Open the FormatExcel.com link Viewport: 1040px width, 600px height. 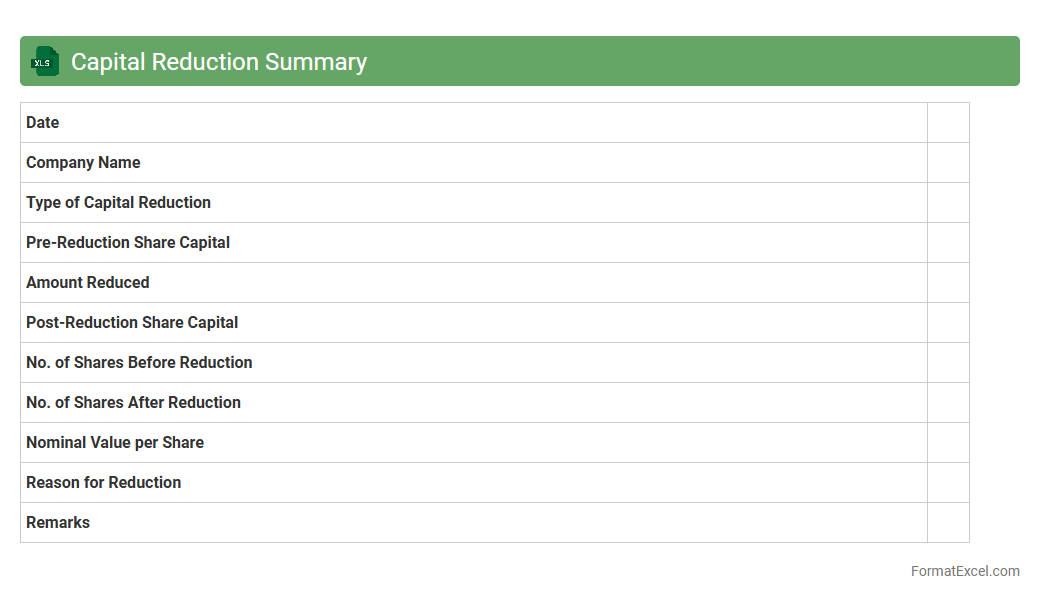pos(964,571)
